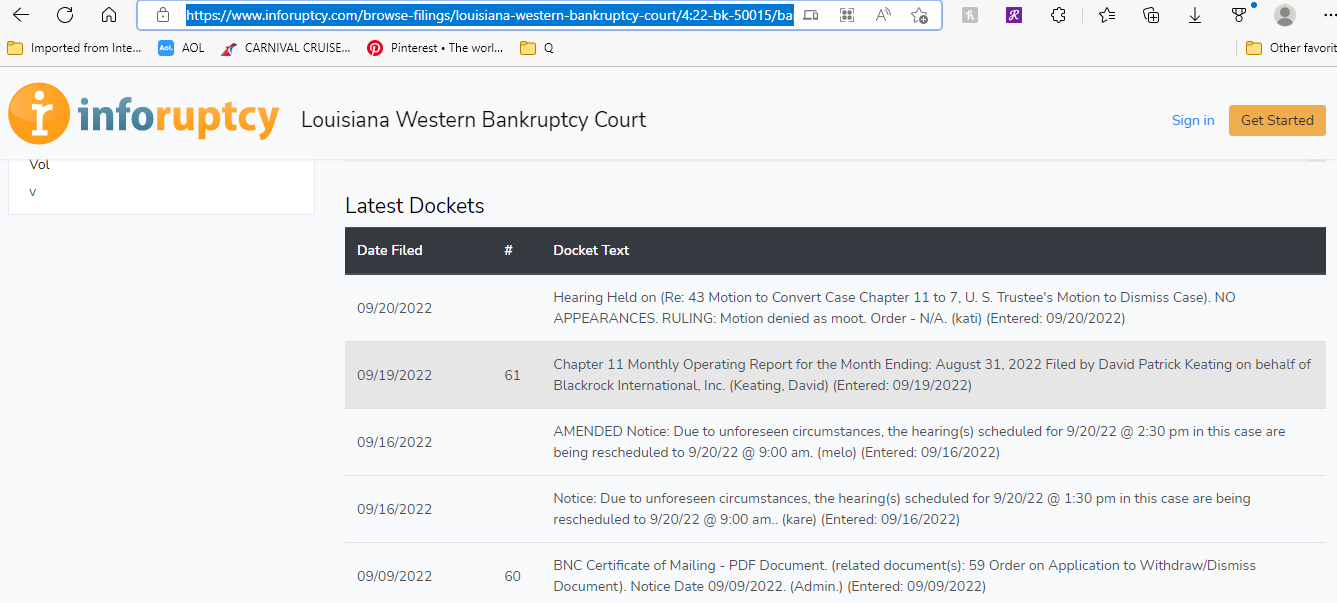Image resolution: width=1337 pixels, height=603 pixels.
Task: Go back using the browser back arrow
Action: (20, 15)
